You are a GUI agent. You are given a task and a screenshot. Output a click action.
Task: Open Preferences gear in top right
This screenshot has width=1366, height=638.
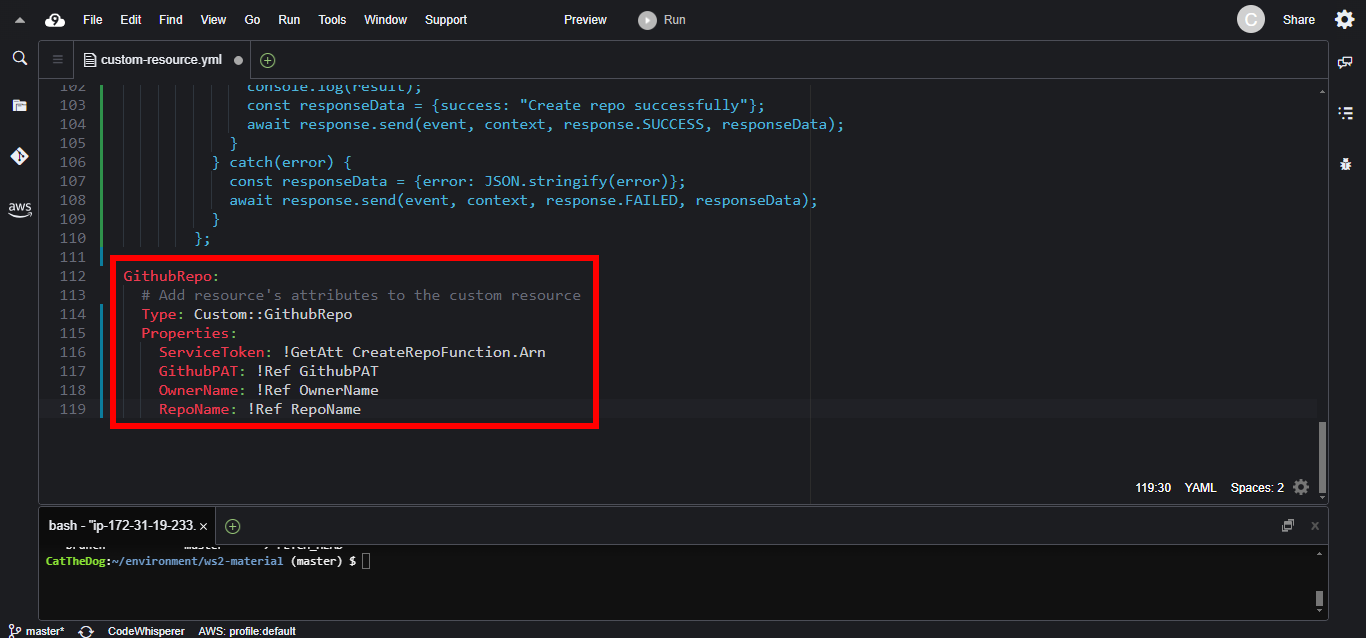[1344, 19]
